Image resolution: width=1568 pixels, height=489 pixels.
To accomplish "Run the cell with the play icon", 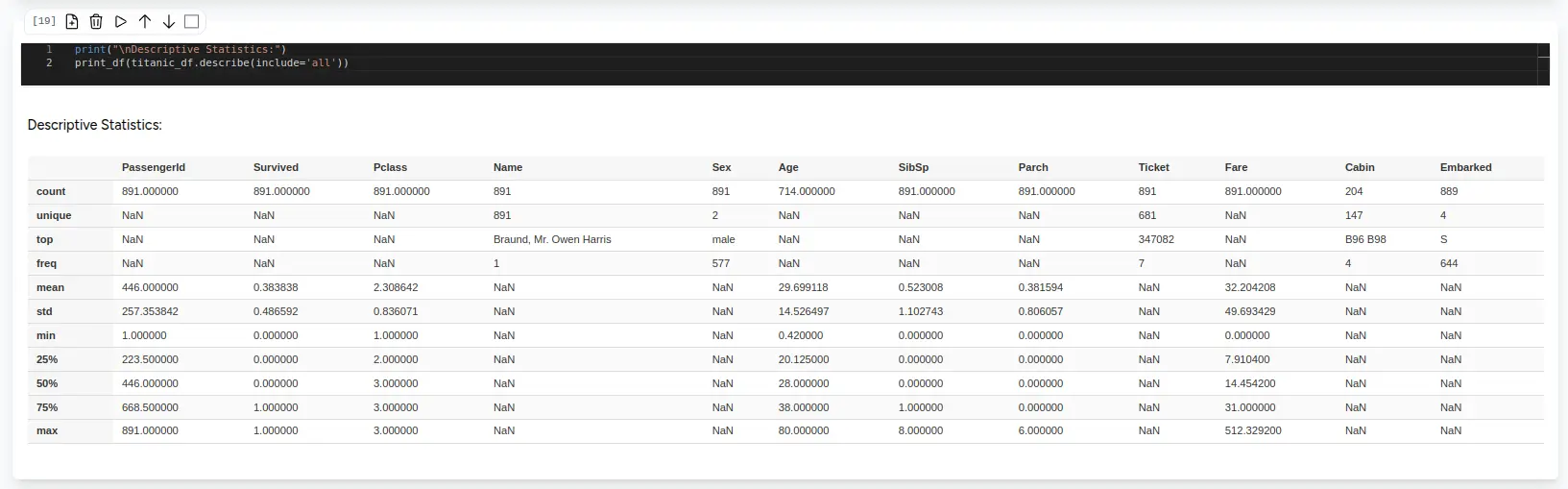I will point(120,21).
